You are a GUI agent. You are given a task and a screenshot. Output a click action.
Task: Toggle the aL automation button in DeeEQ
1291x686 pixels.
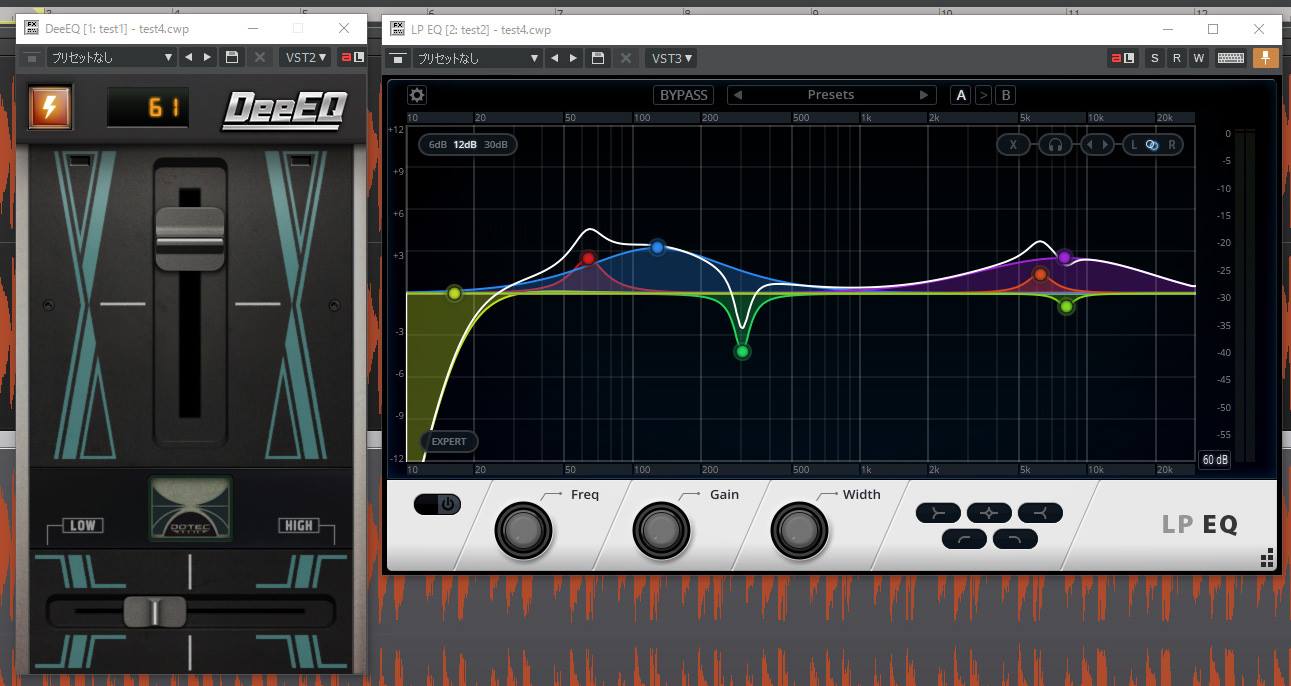tap(352, 57)
